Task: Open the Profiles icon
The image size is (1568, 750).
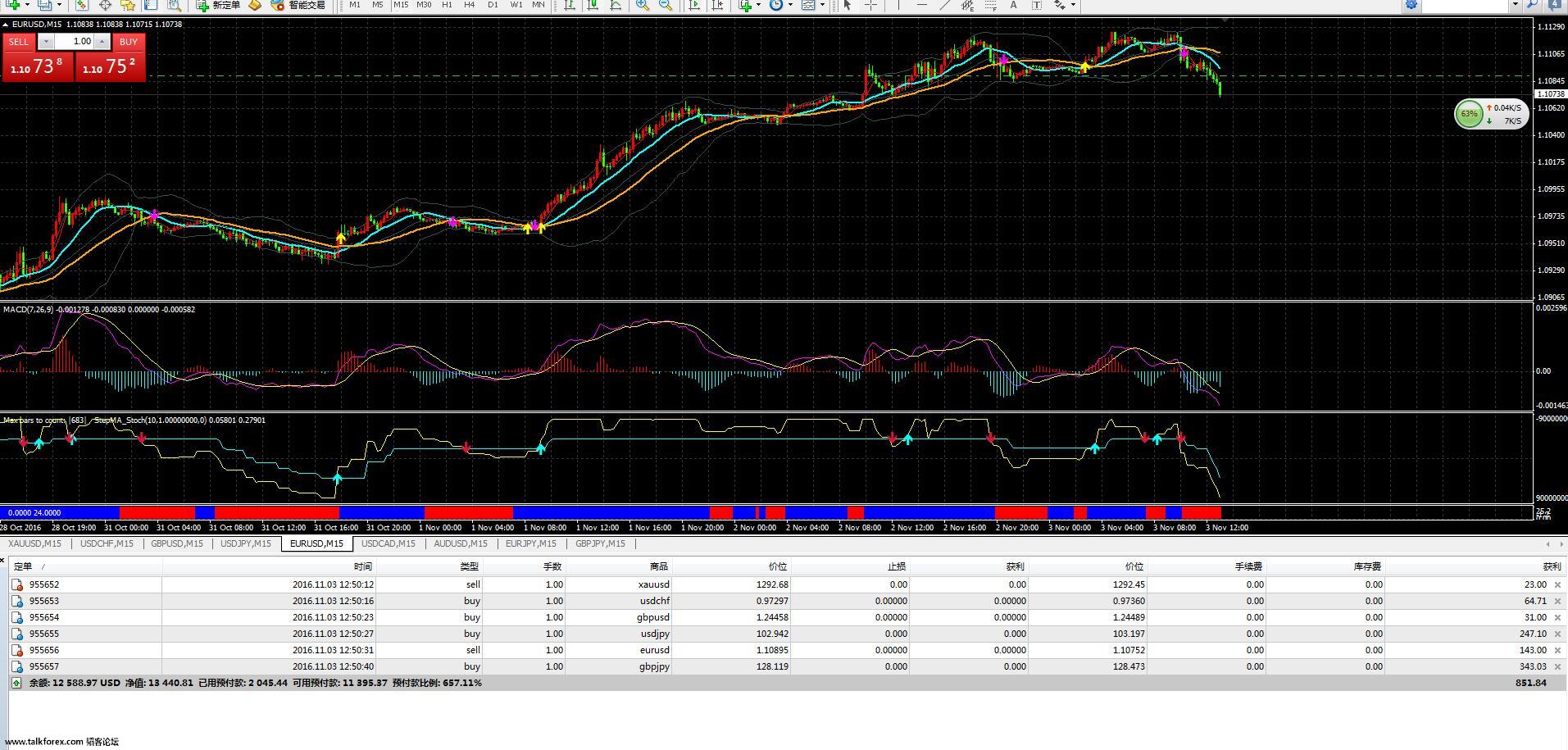Action: pyautogui.click(x=44, y=4)
